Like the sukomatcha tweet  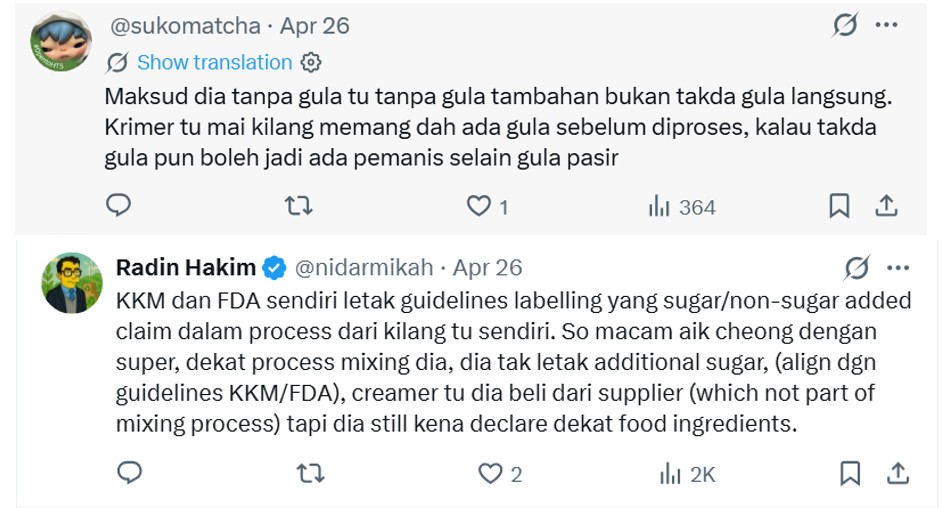479,206
